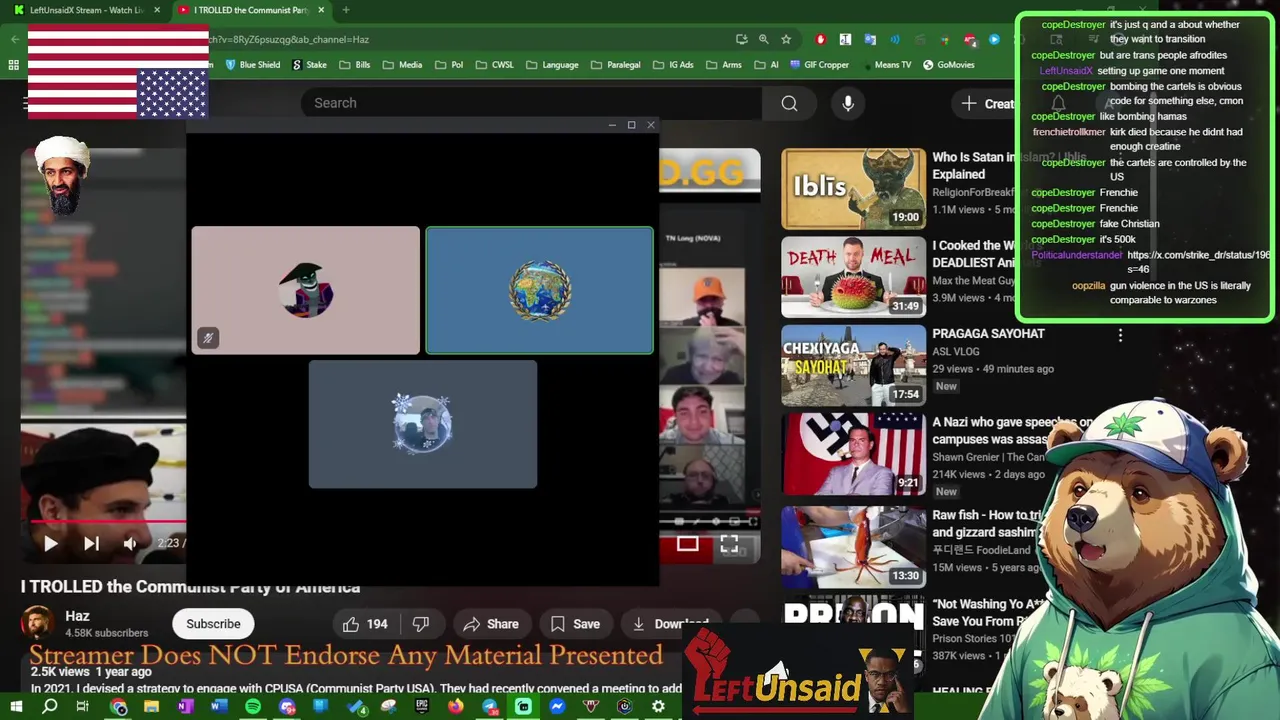The image size is (1280, 720).
Task: Seek using the red video progress bar
Action: point(108,521)
